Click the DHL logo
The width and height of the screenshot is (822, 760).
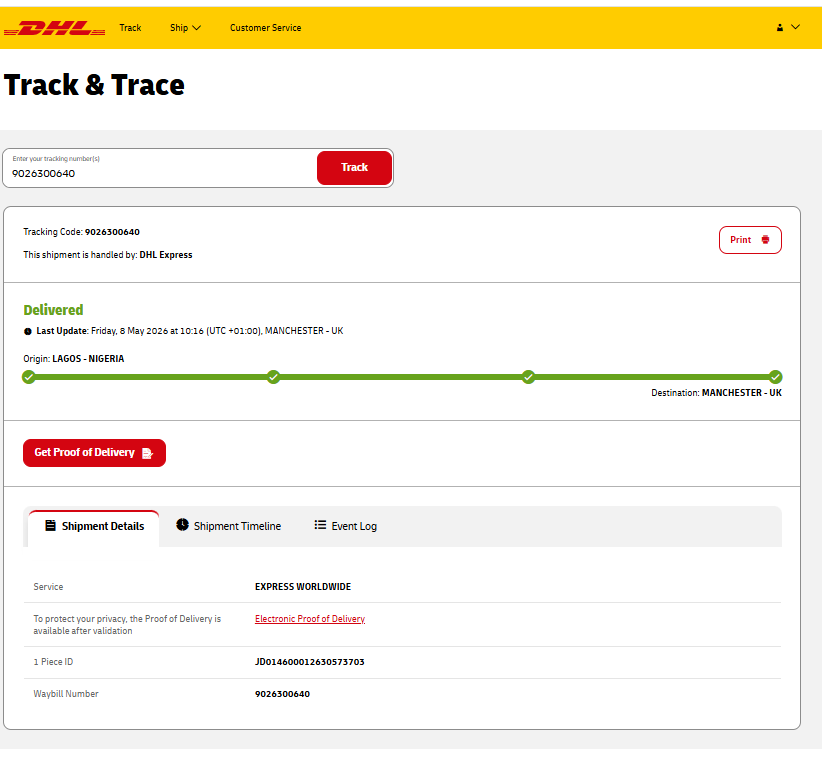(55, 28)
